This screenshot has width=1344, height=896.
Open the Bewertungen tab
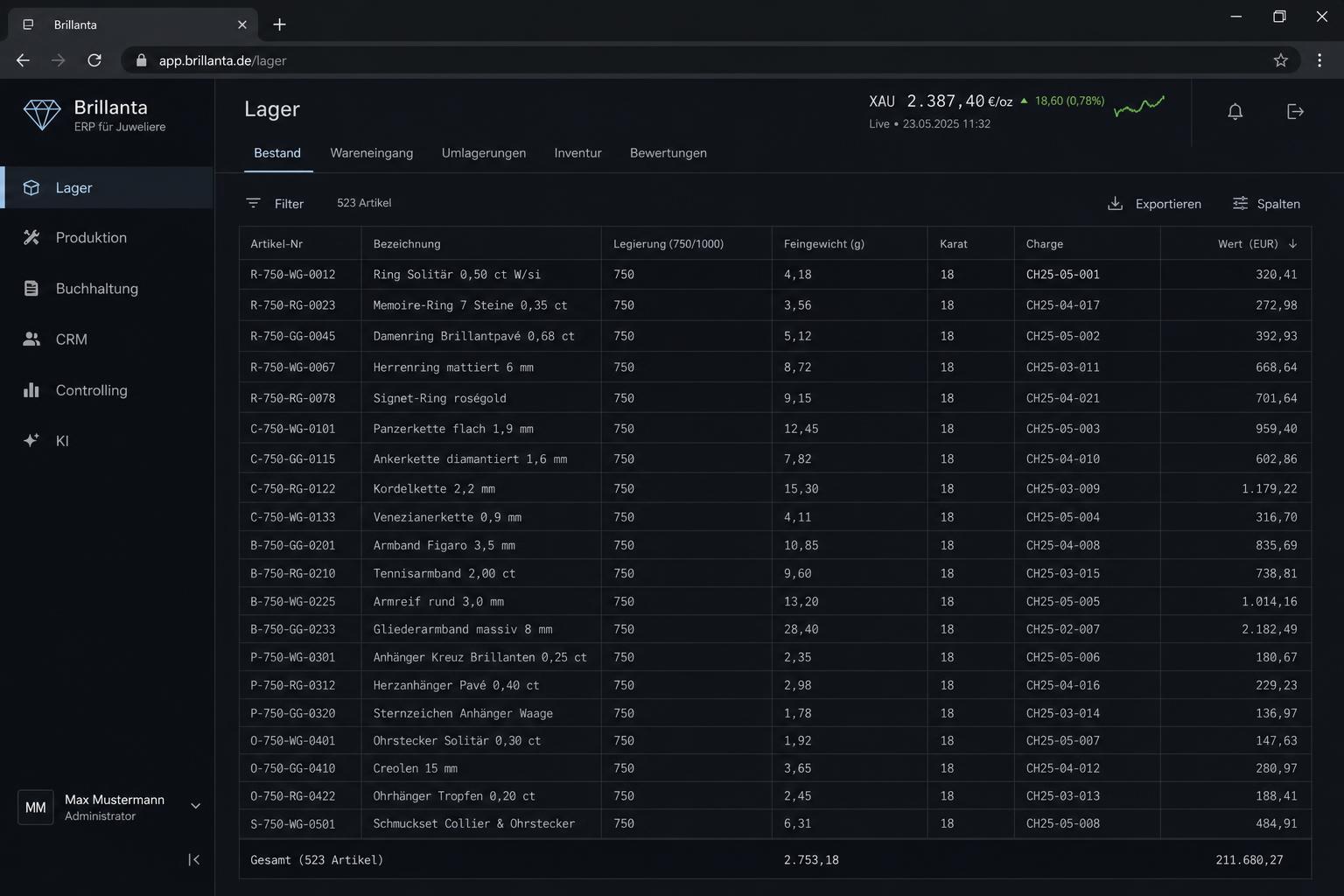click(668, 152)
